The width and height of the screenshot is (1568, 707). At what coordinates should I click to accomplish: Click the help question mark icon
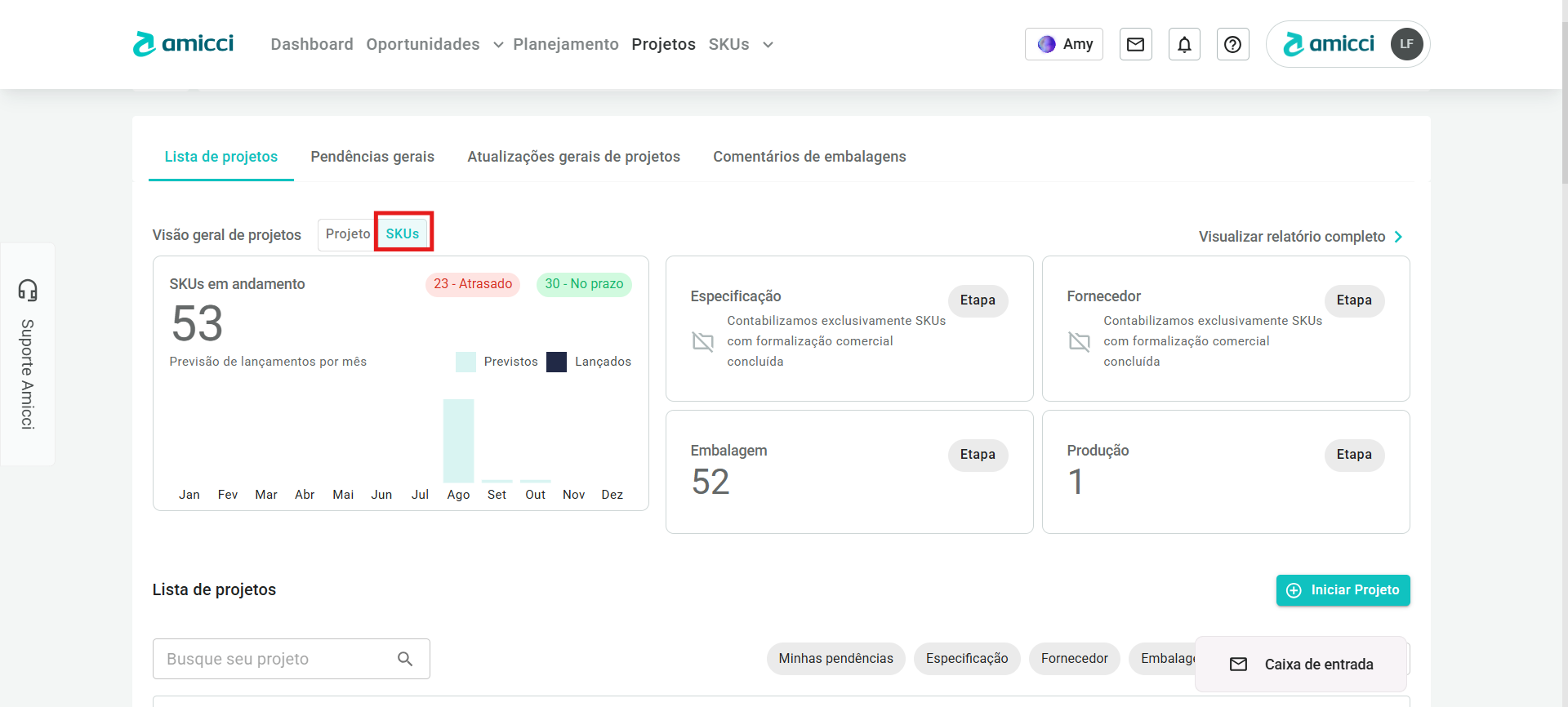pos(1232,44)
